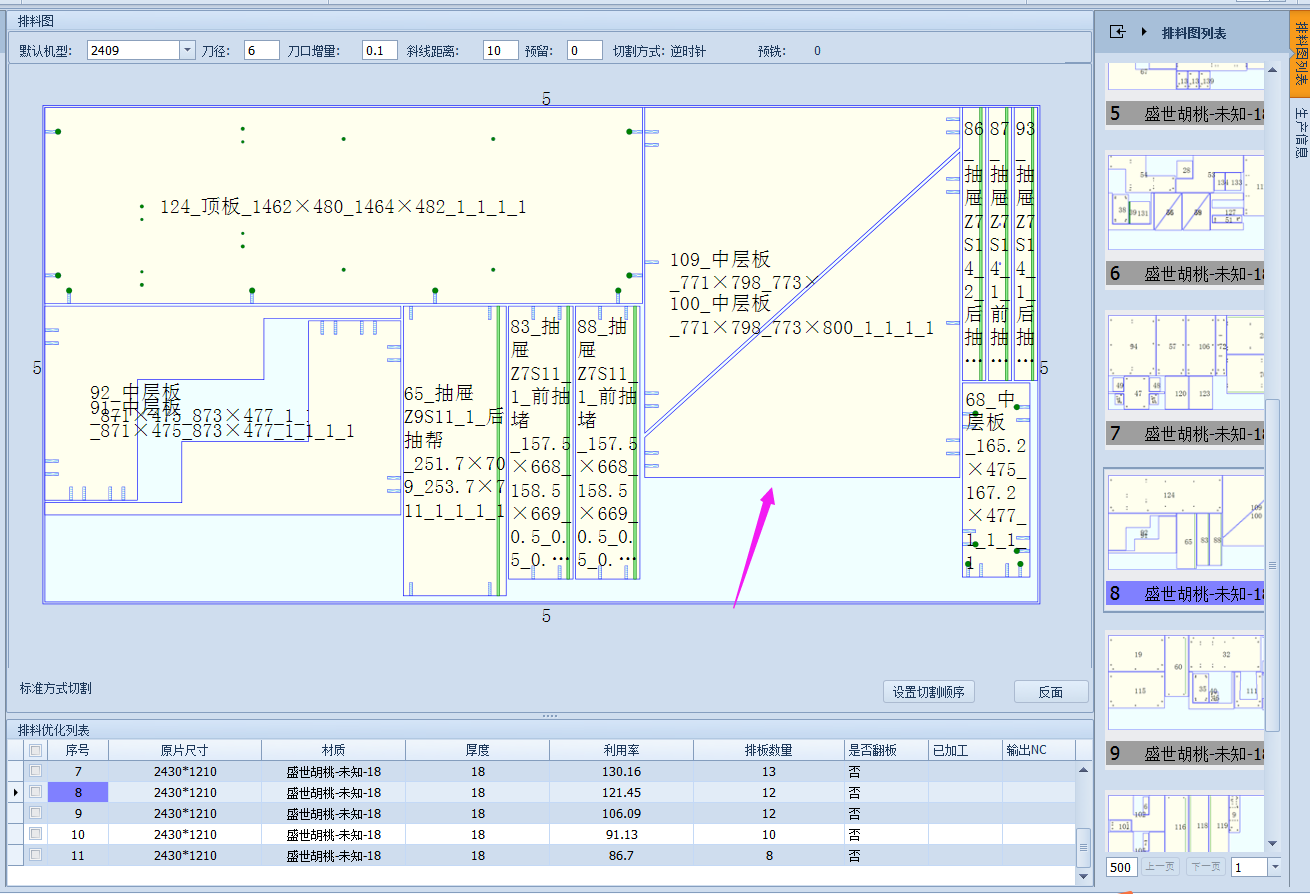Sort by the 利用率 column header
The height and width of the screenshot is (894, 1310).
point(620,750)
